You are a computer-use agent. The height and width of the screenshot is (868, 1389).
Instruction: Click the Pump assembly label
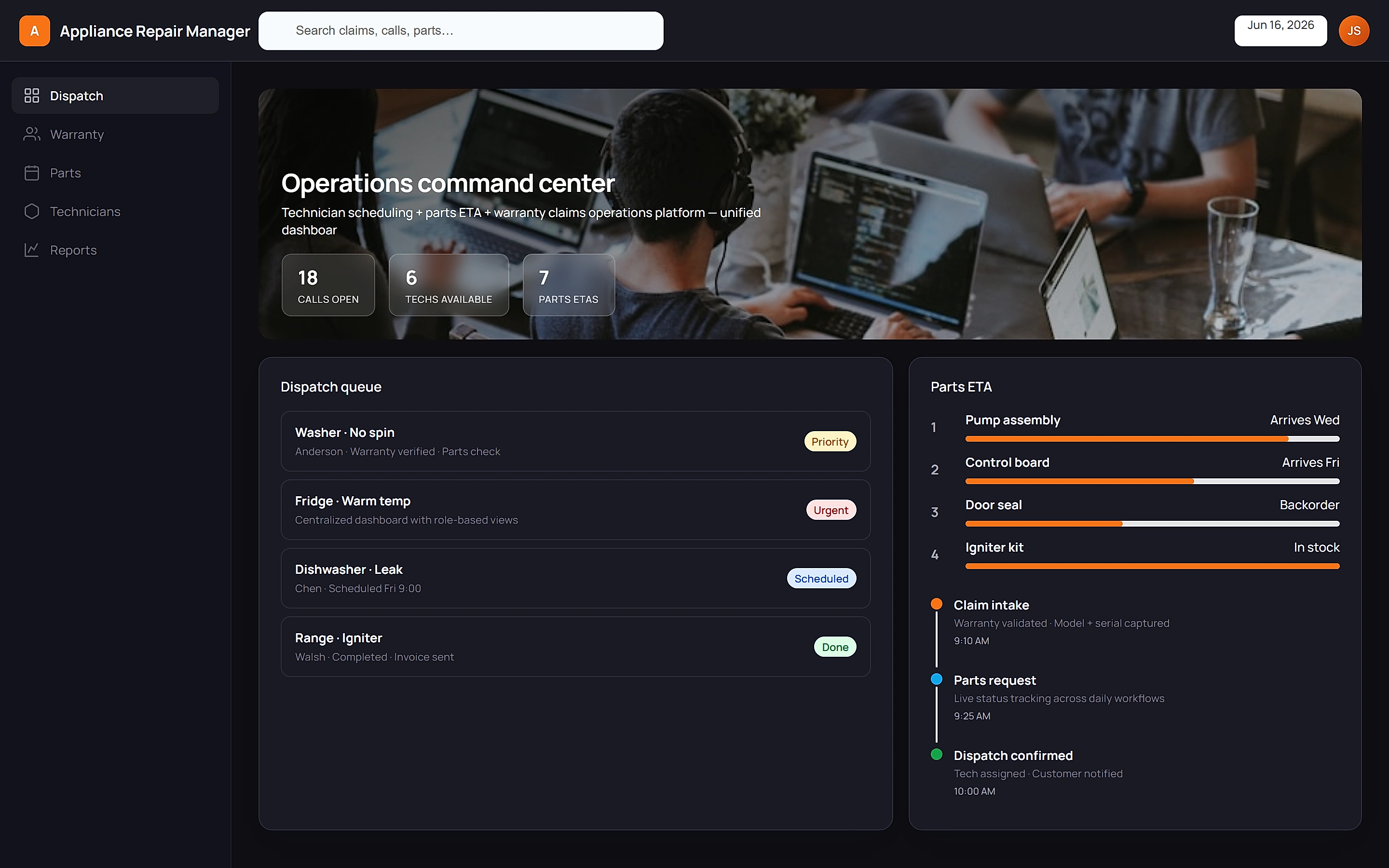click(1012, 420)
